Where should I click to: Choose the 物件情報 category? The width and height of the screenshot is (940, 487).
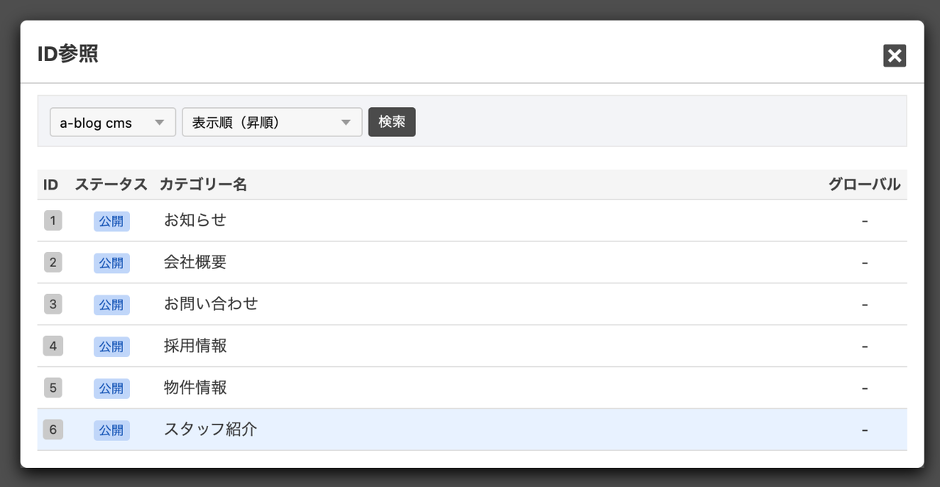point(195,388)
